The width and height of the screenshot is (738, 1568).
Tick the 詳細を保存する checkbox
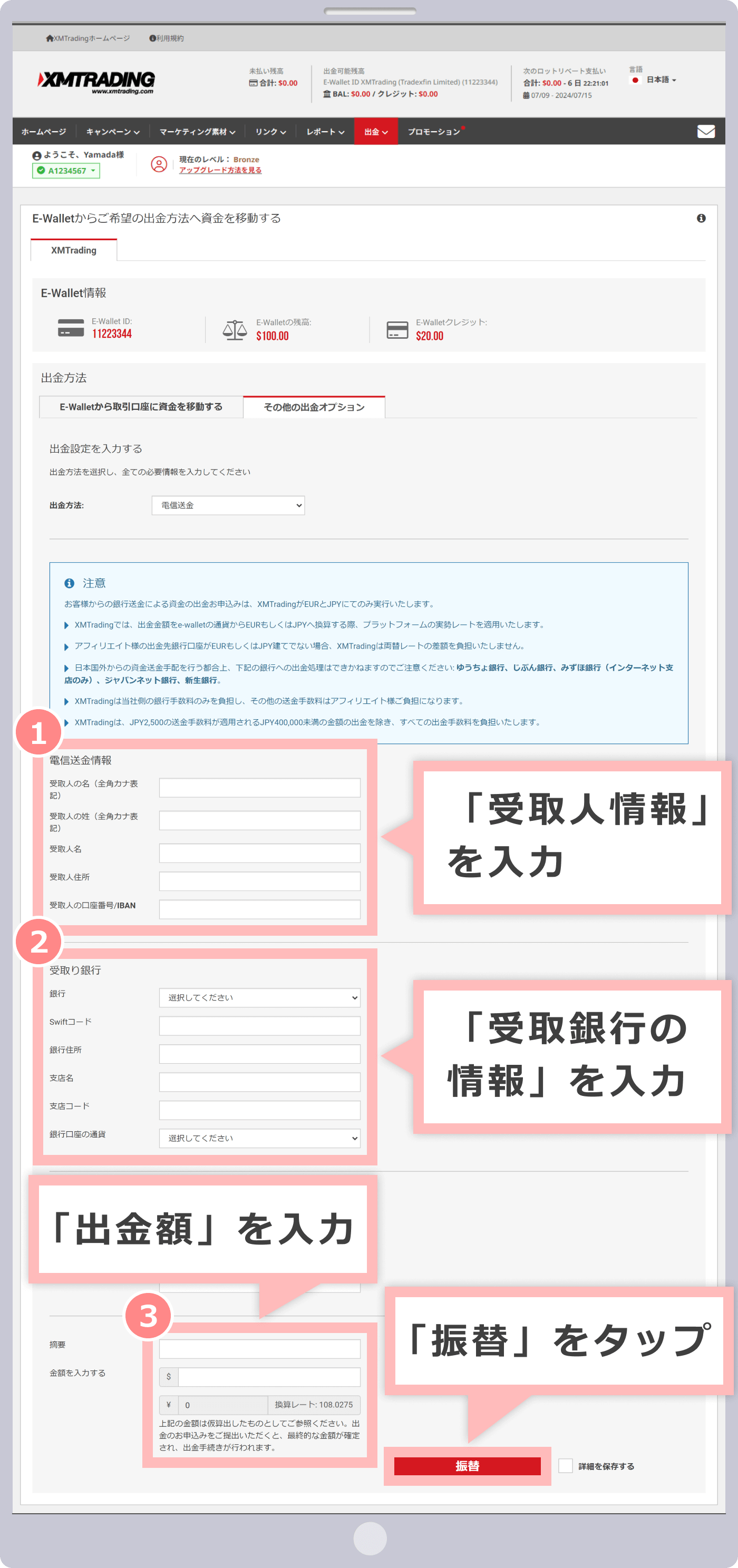pos(565,1466)
